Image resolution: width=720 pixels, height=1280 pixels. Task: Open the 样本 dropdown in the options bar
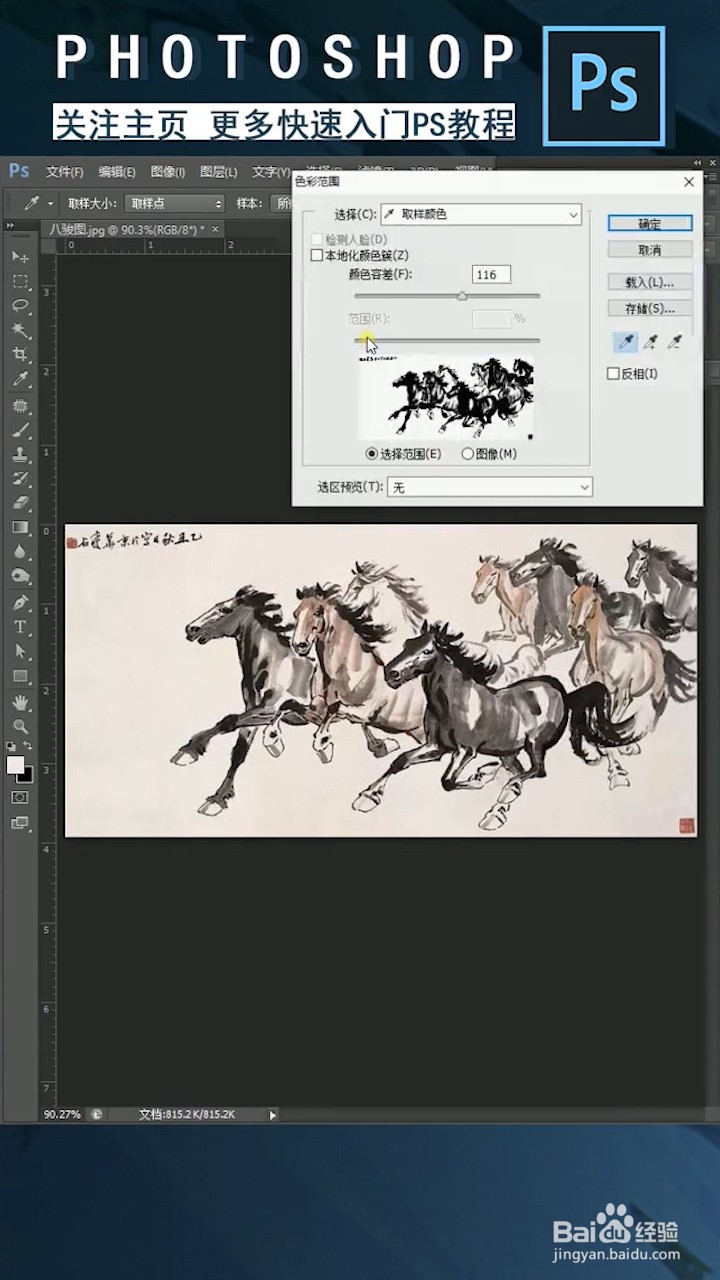[x=280, y=203]
